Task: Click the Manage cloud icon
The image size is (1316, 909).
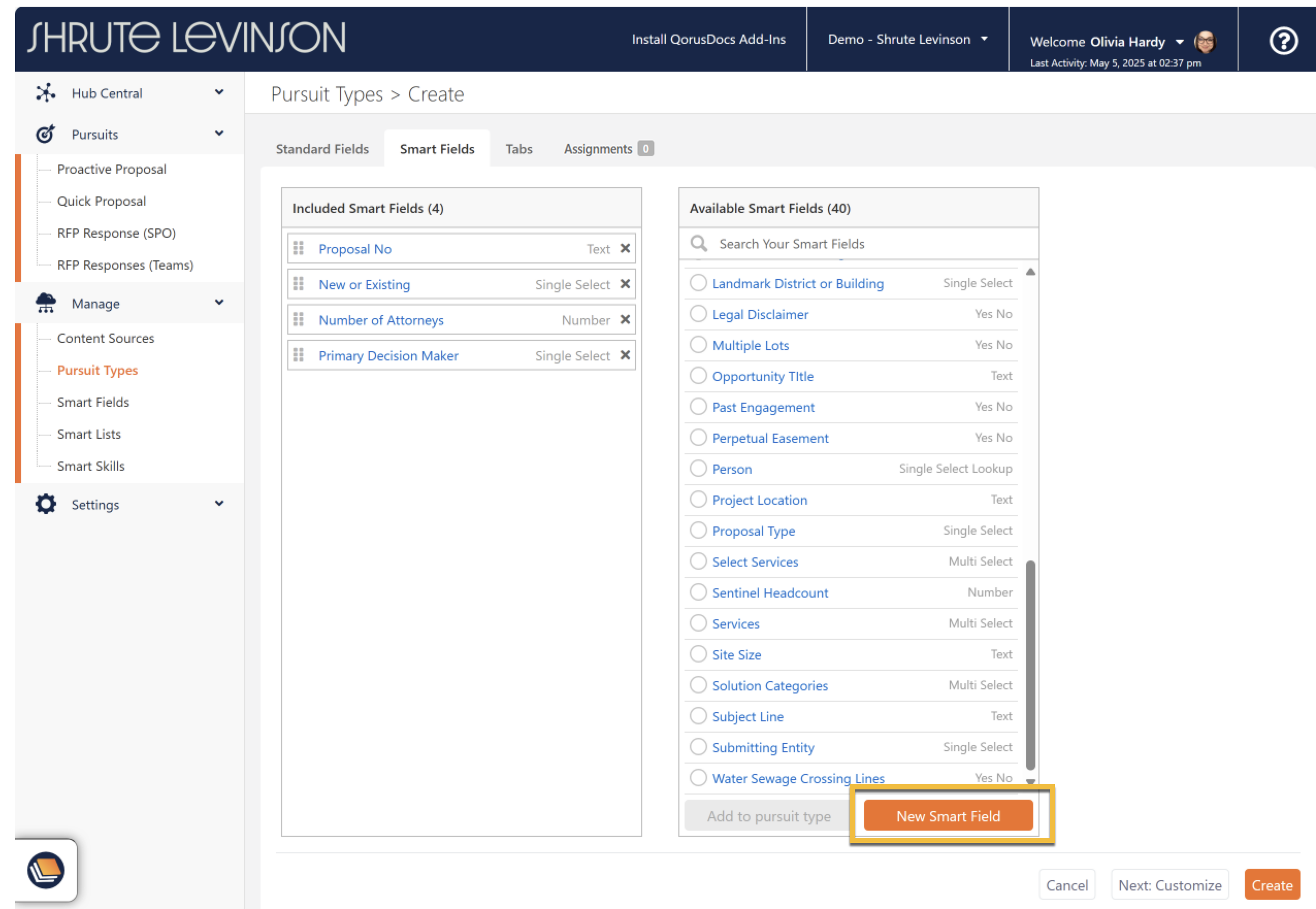Action: pyautogui.click(x=45, y=303)
